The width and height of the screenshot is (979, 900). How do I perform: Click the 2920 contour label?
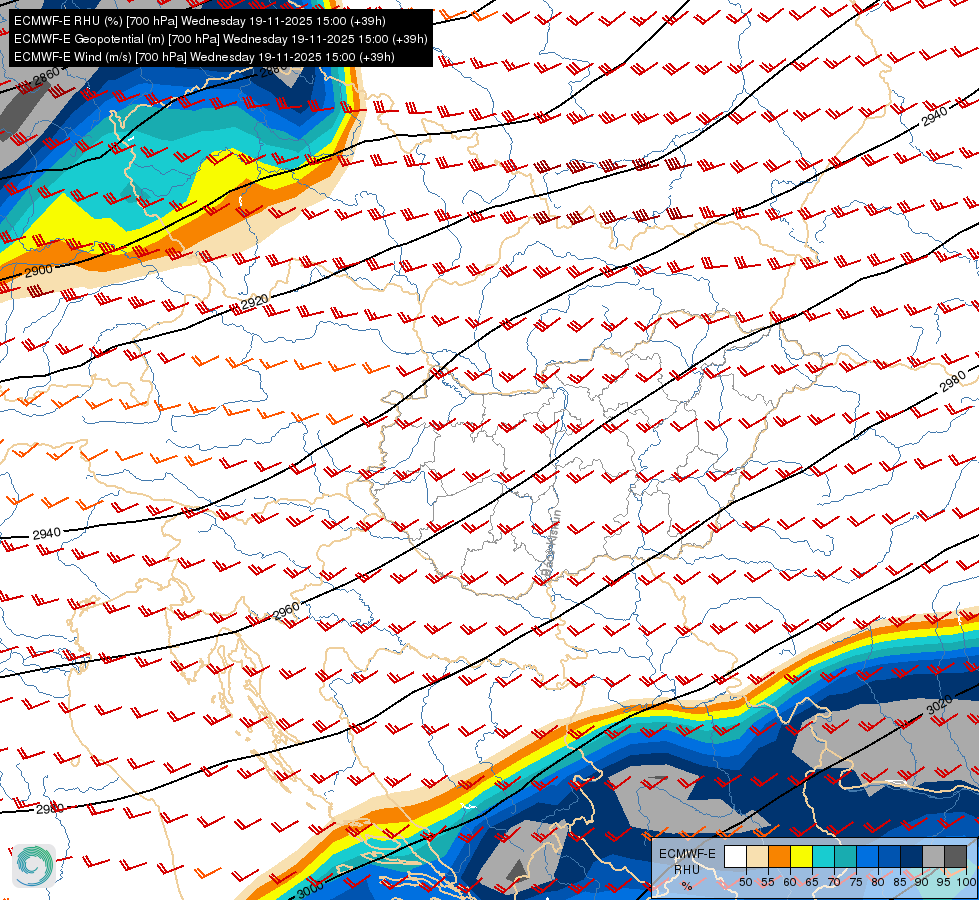[255, 302]
